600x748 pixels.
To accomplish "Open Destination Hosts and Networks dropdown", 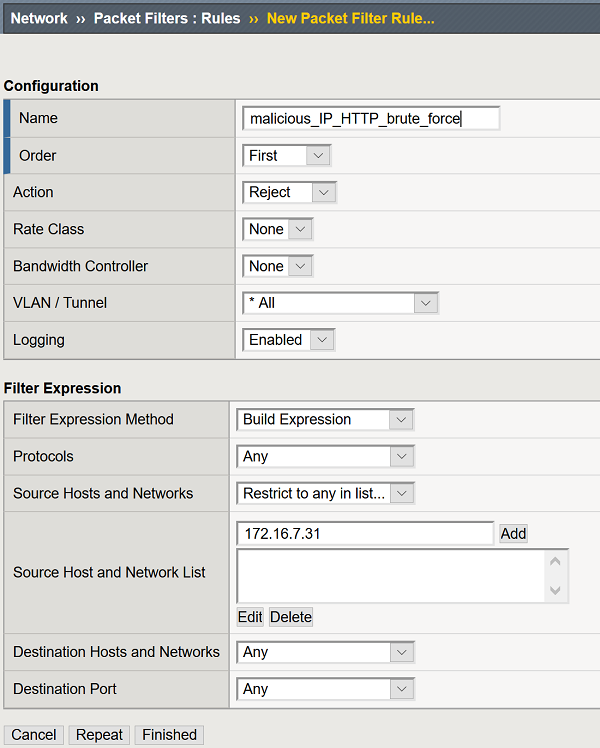I will click(325, 652).
